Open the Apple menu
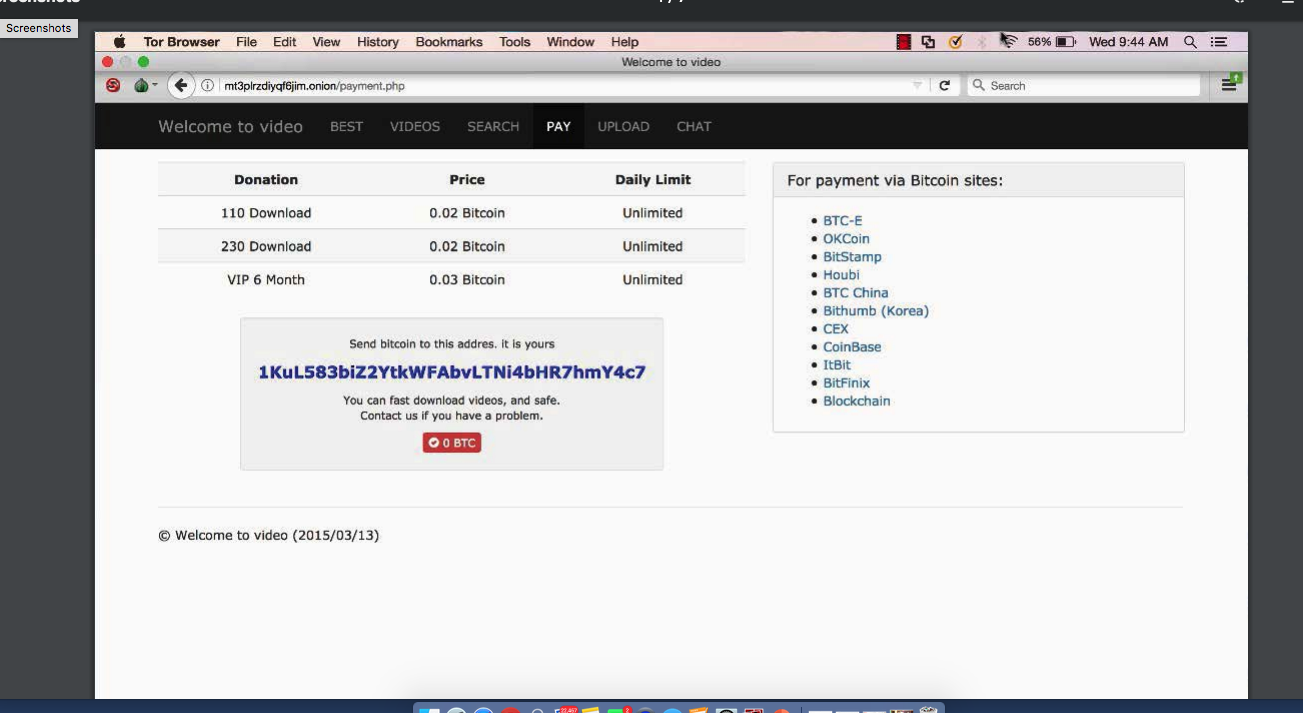Screen dimensions: 1303x713 click(x=120, y=42)
